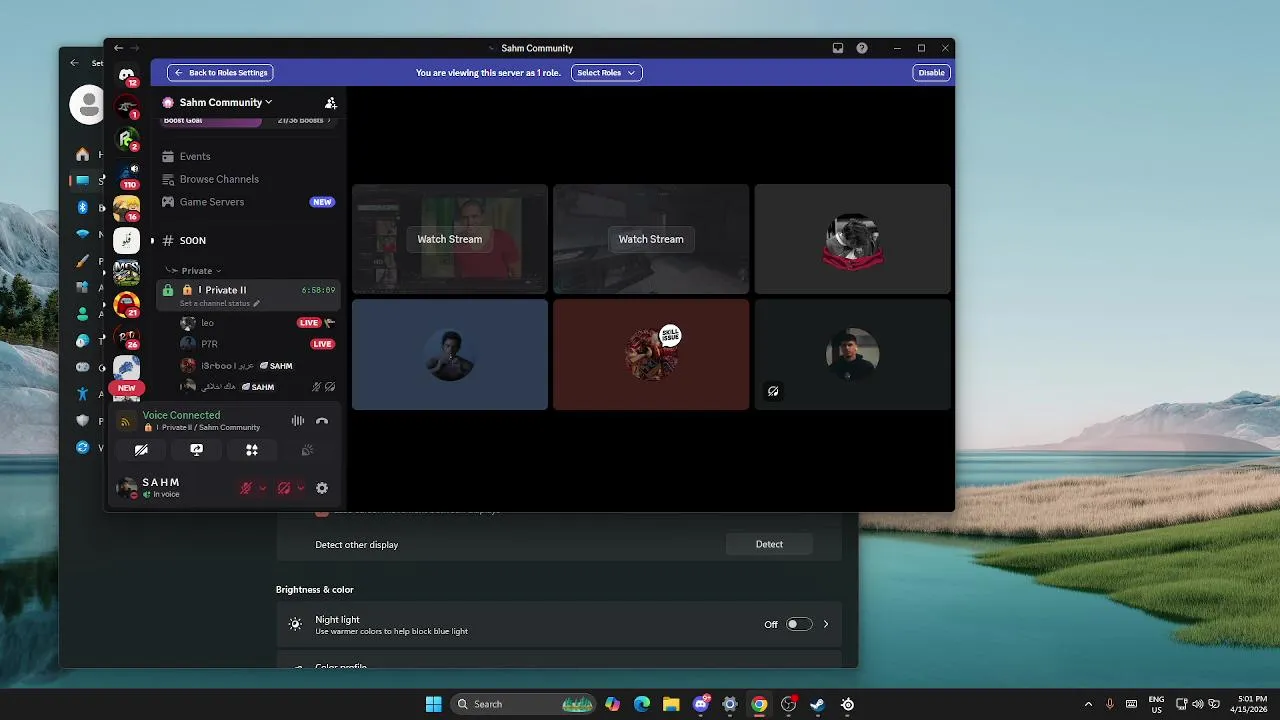Click the taskbar Search box
1280x720 pixels.
tap(524, 704)
